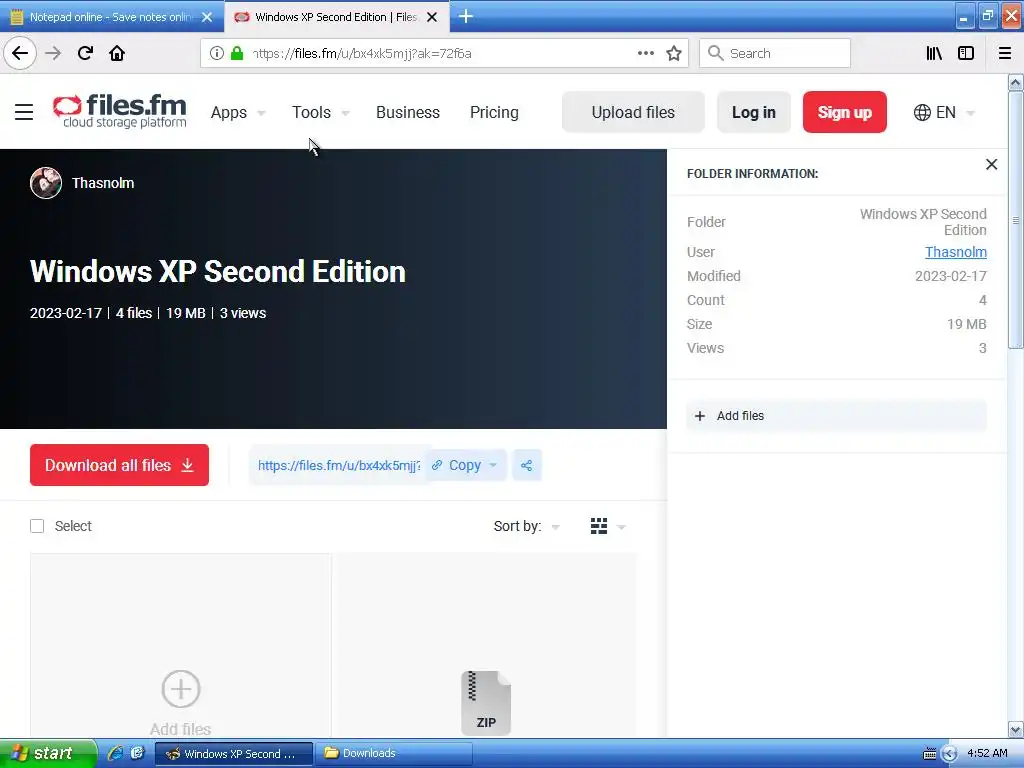Screen dimensions: 1024x768
Task: Tick the Select checkbox
Action: [x=37, y=526]
